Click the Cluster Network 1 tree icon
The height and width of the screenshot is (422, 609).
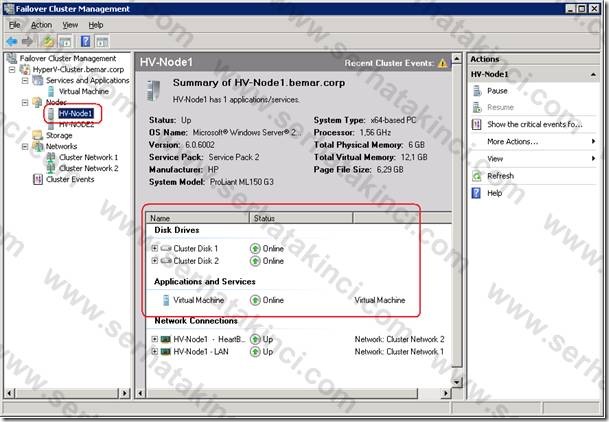(x=50, y=157)
